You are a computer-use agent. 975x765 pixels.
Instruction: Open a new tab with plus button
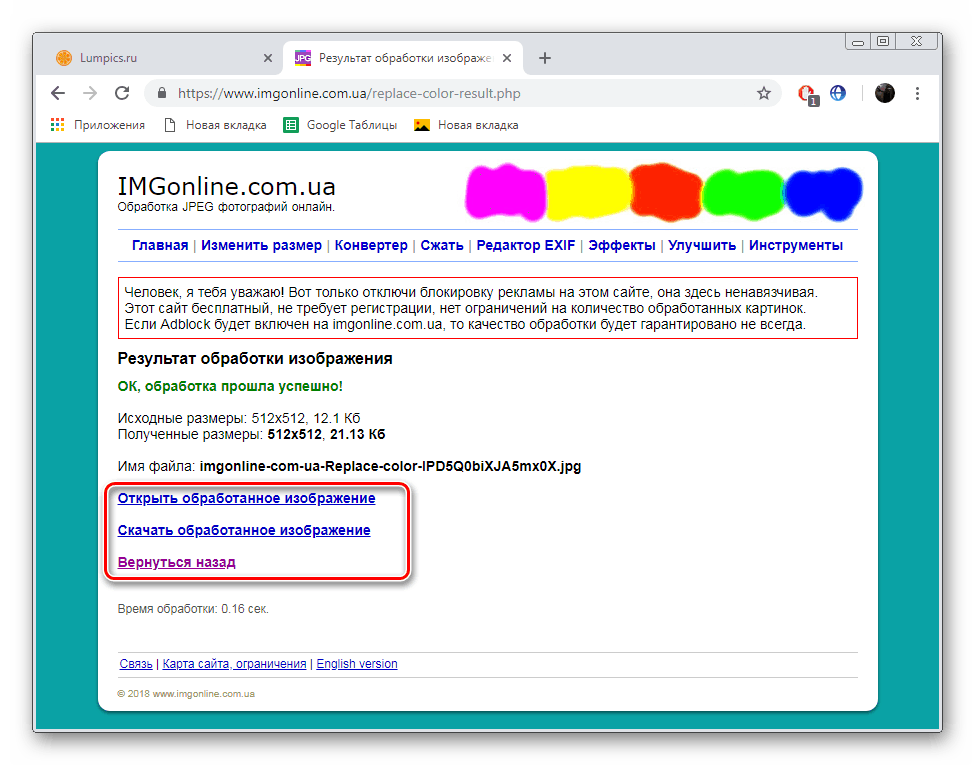pos(545,58)
